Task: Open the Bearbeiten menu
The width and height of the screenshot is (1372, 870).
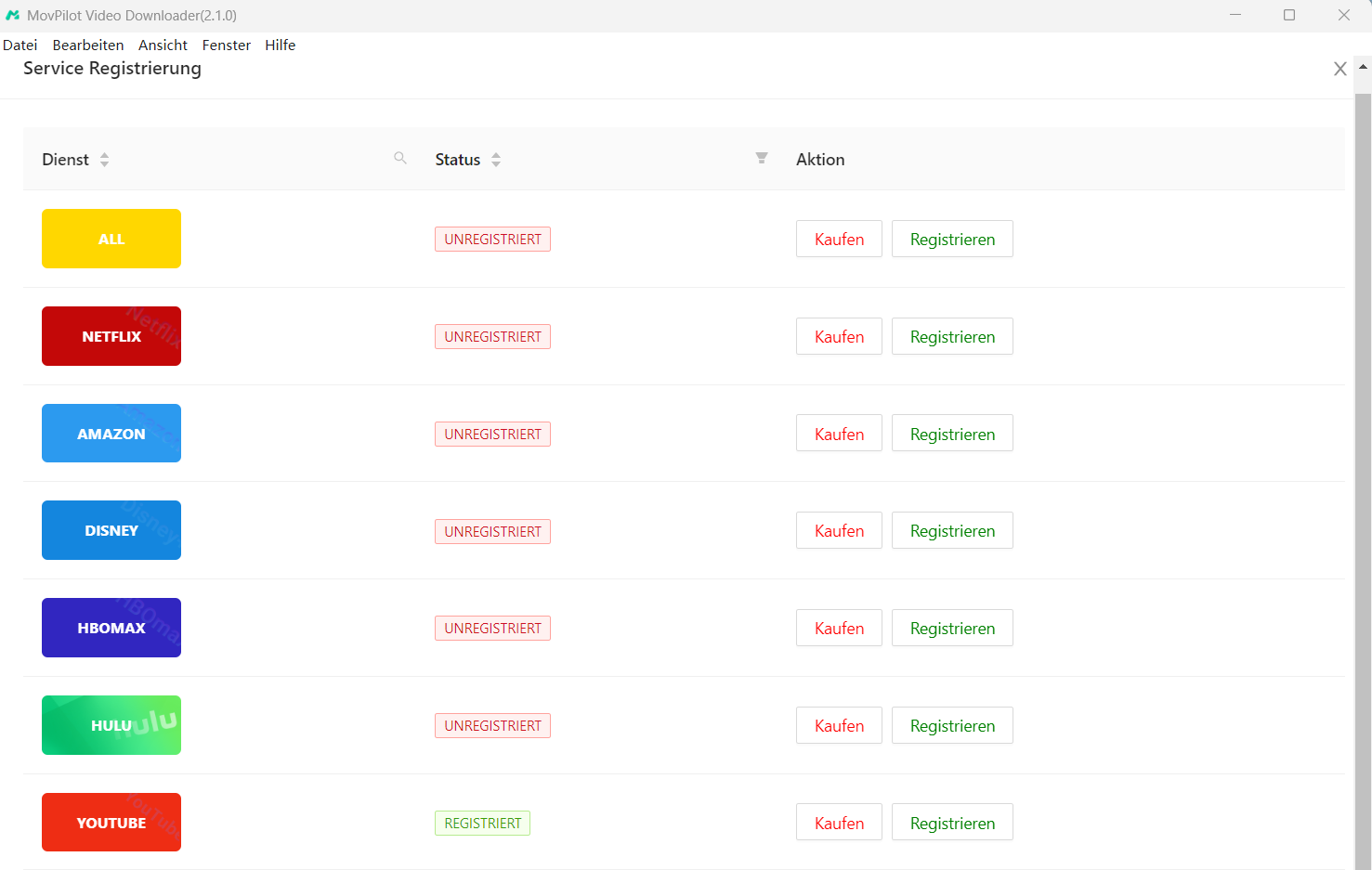Action: (88, 45)
